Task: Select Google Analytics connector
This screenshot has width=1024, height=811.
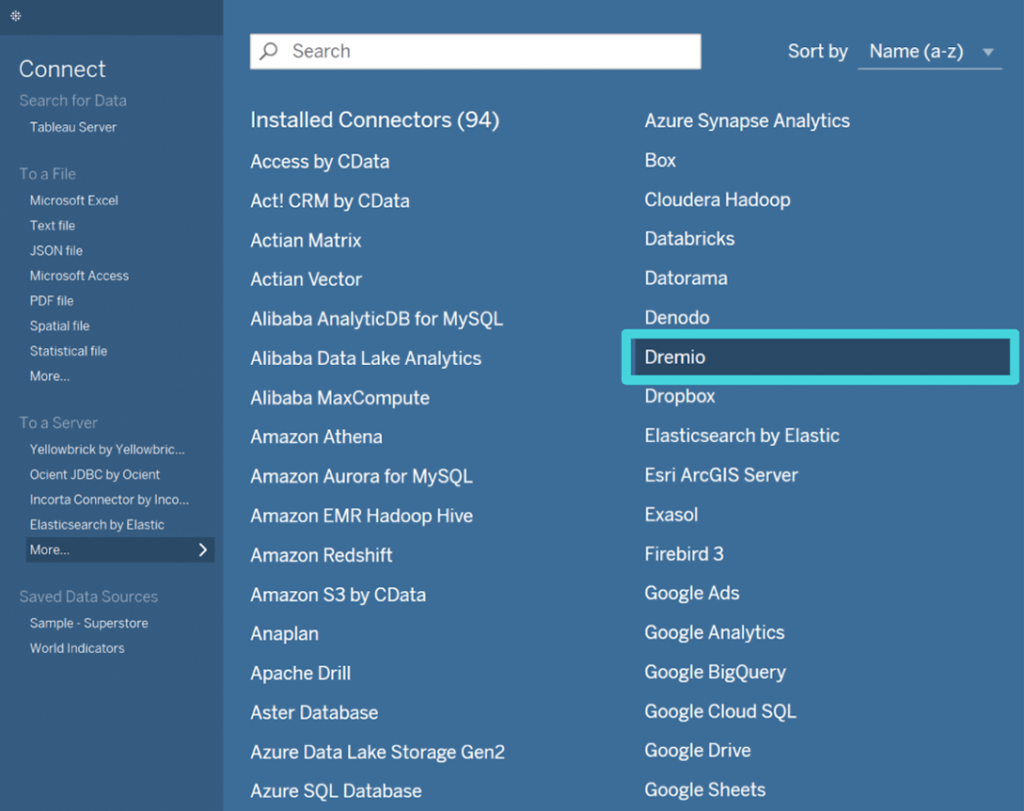Action: click(714, 633)
